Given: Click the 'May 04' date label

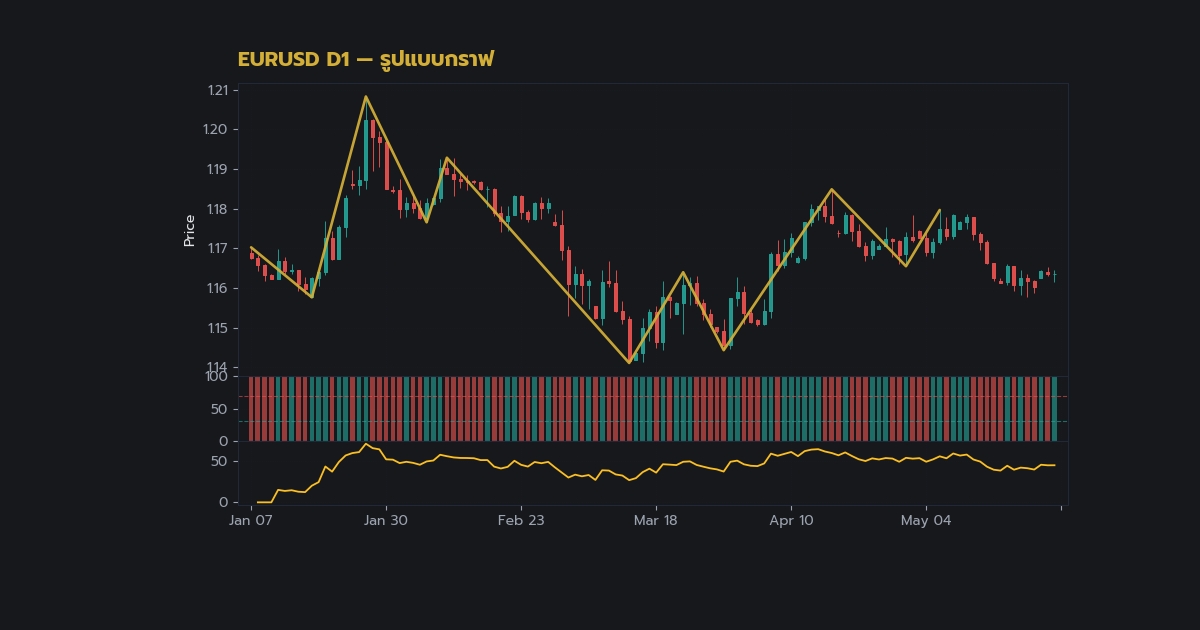Looking at the screenshot, I should pyautogui.click(x=926, y=520).
